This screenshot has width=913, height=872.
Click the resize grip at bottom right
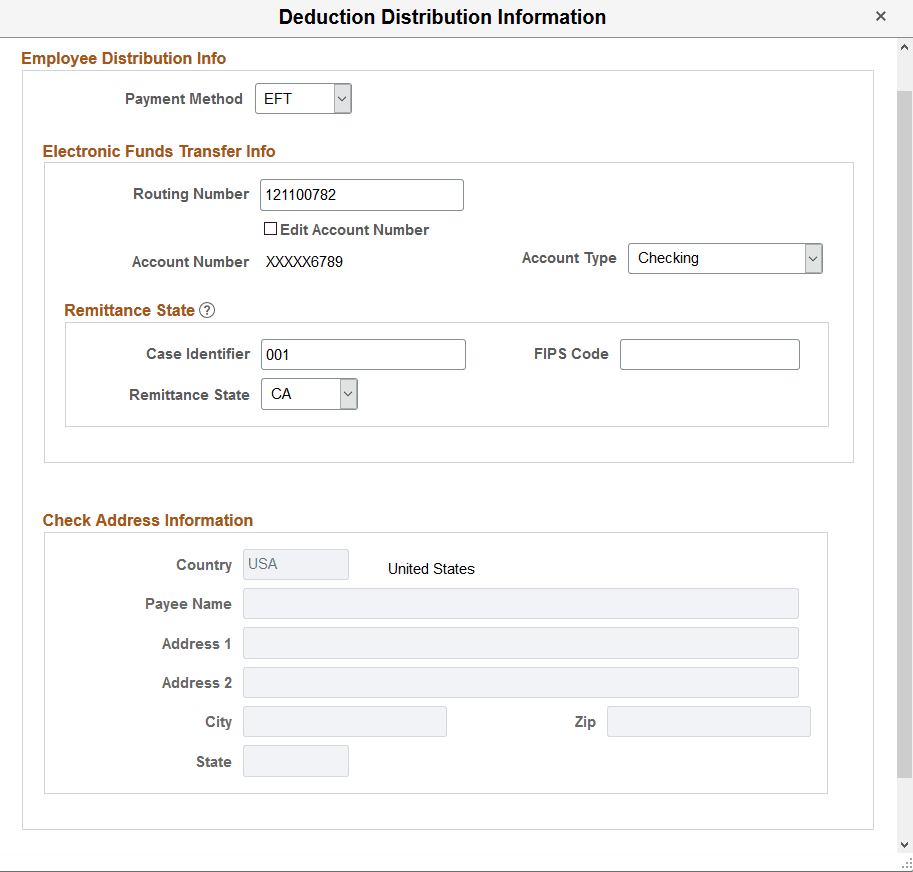tap(907, 866)
